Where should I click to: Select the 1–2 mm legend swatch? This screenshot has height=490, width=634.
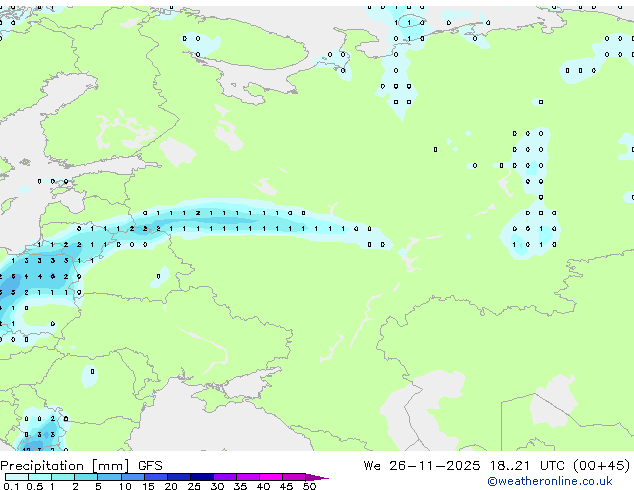click(63, 477)
